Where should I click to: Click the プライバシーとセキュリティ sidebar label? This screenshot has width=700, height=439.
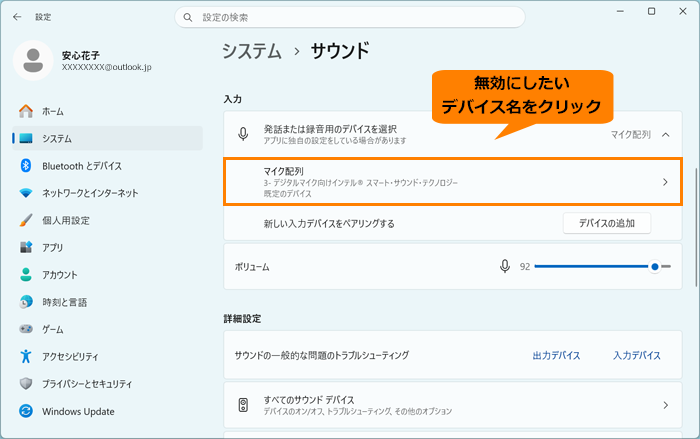click(x=87, y=384)
